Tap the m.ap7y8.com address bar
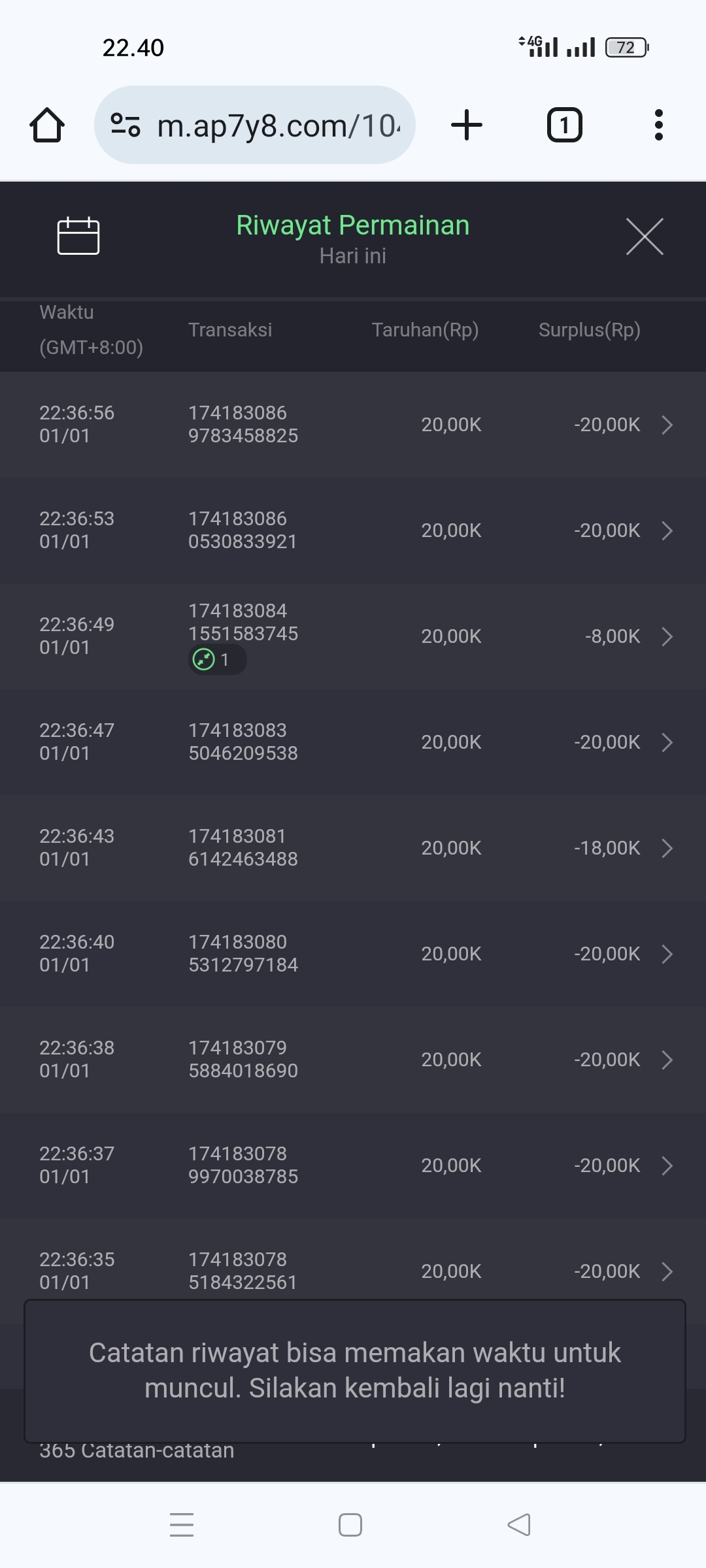This screenshot has height=1568, width=706. click(x=278, y=125)
